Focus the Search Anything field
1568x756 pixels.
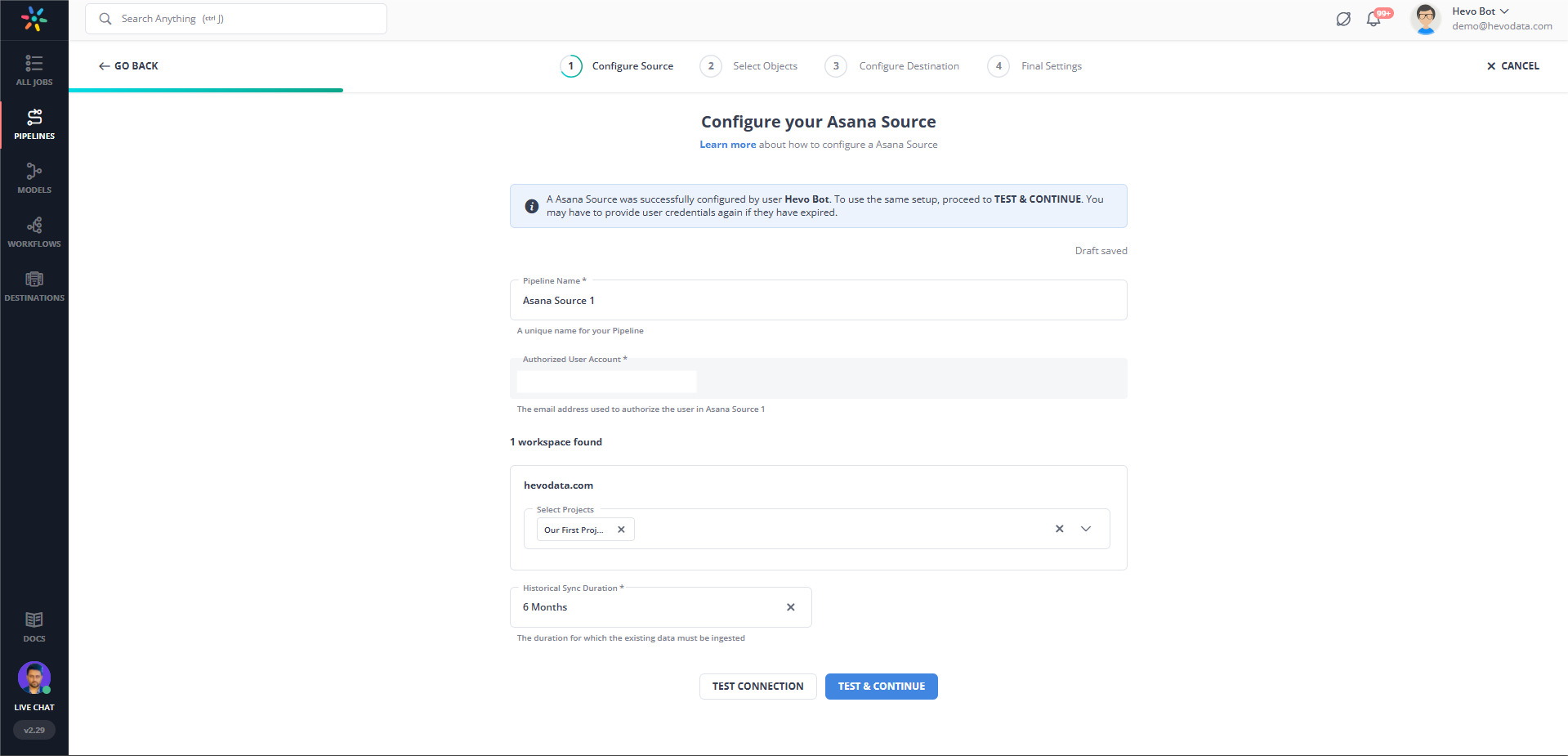click(x=236, y=19)
